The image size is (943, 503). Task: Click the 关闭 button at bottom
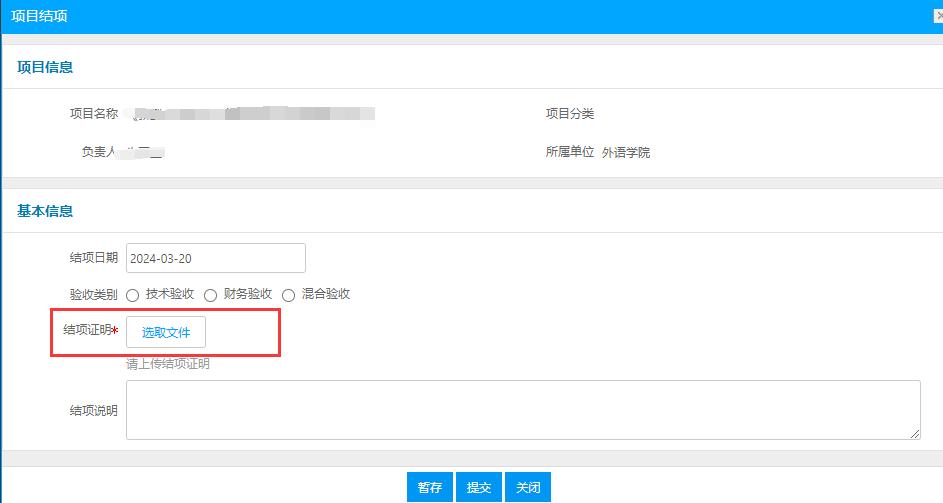[528, 487]
